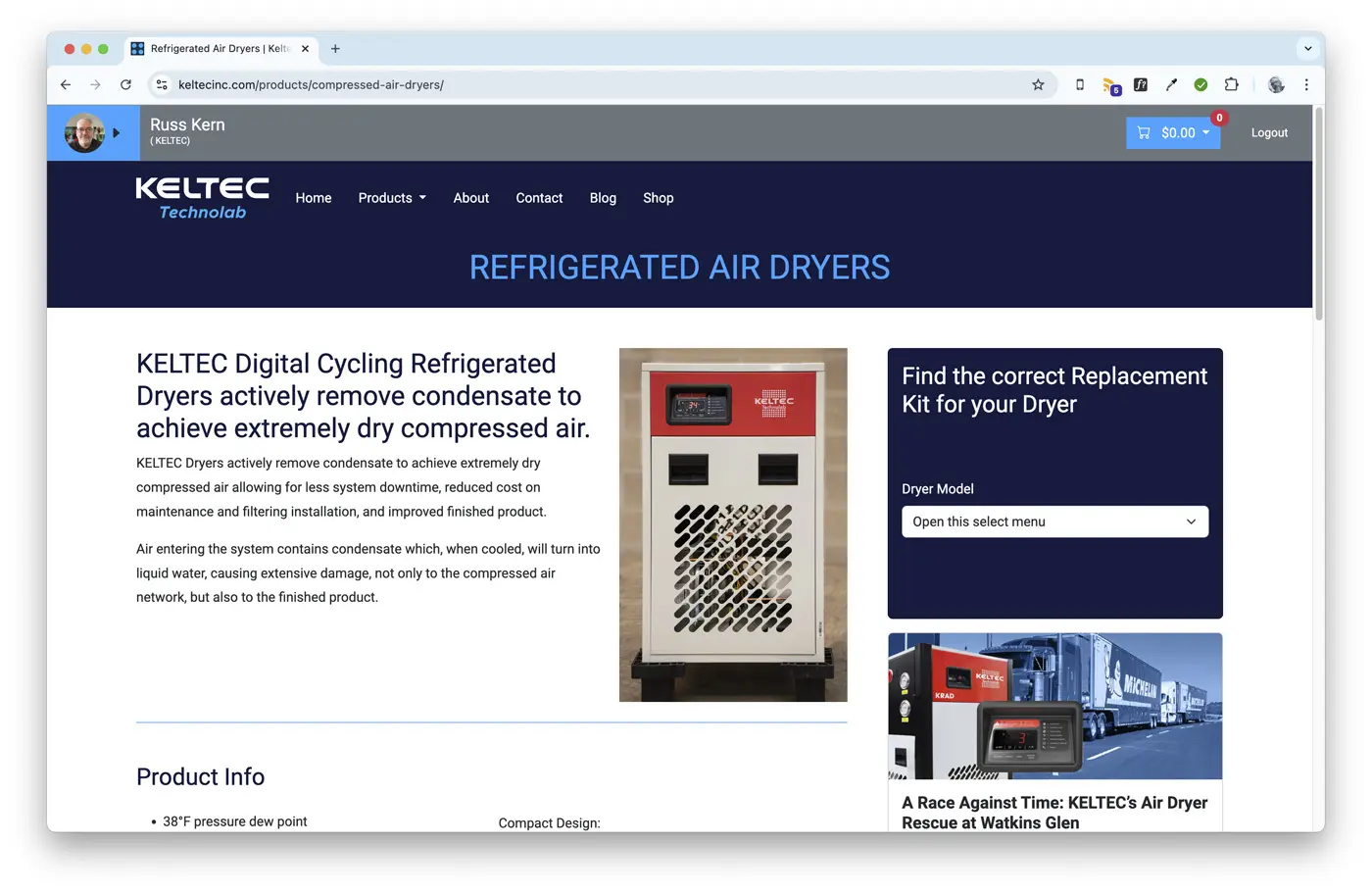This screenshot has width=1372, height=894.
Task: Expand the Products navigation menu
Action: tap(392, 198)
